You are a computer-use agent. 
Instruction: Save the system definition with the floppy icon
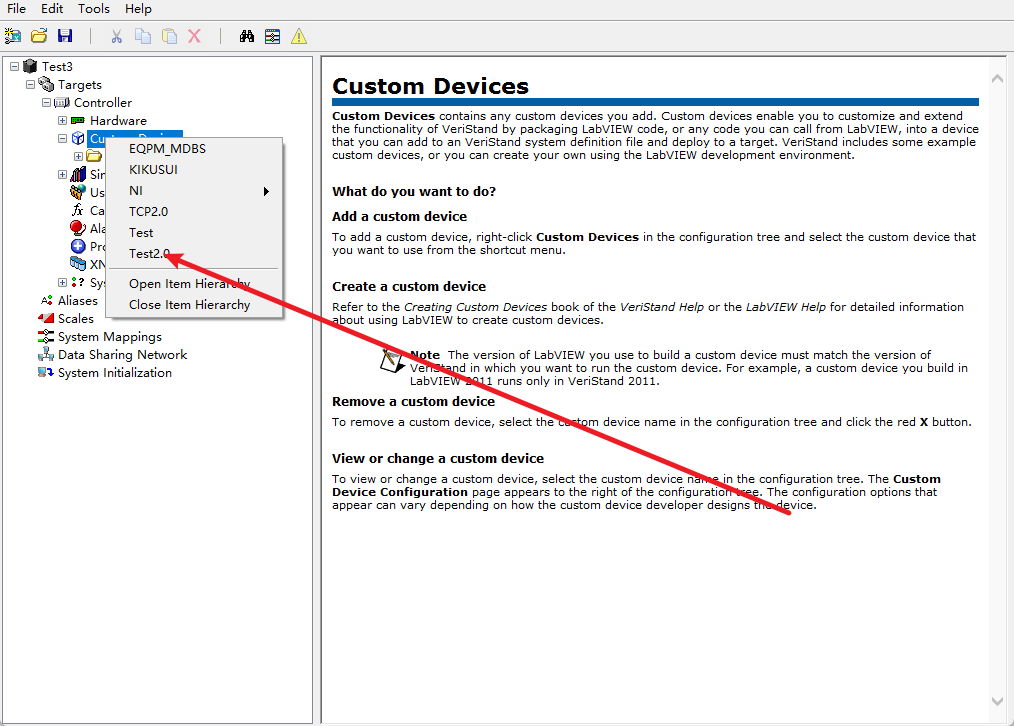pos(65,36)
